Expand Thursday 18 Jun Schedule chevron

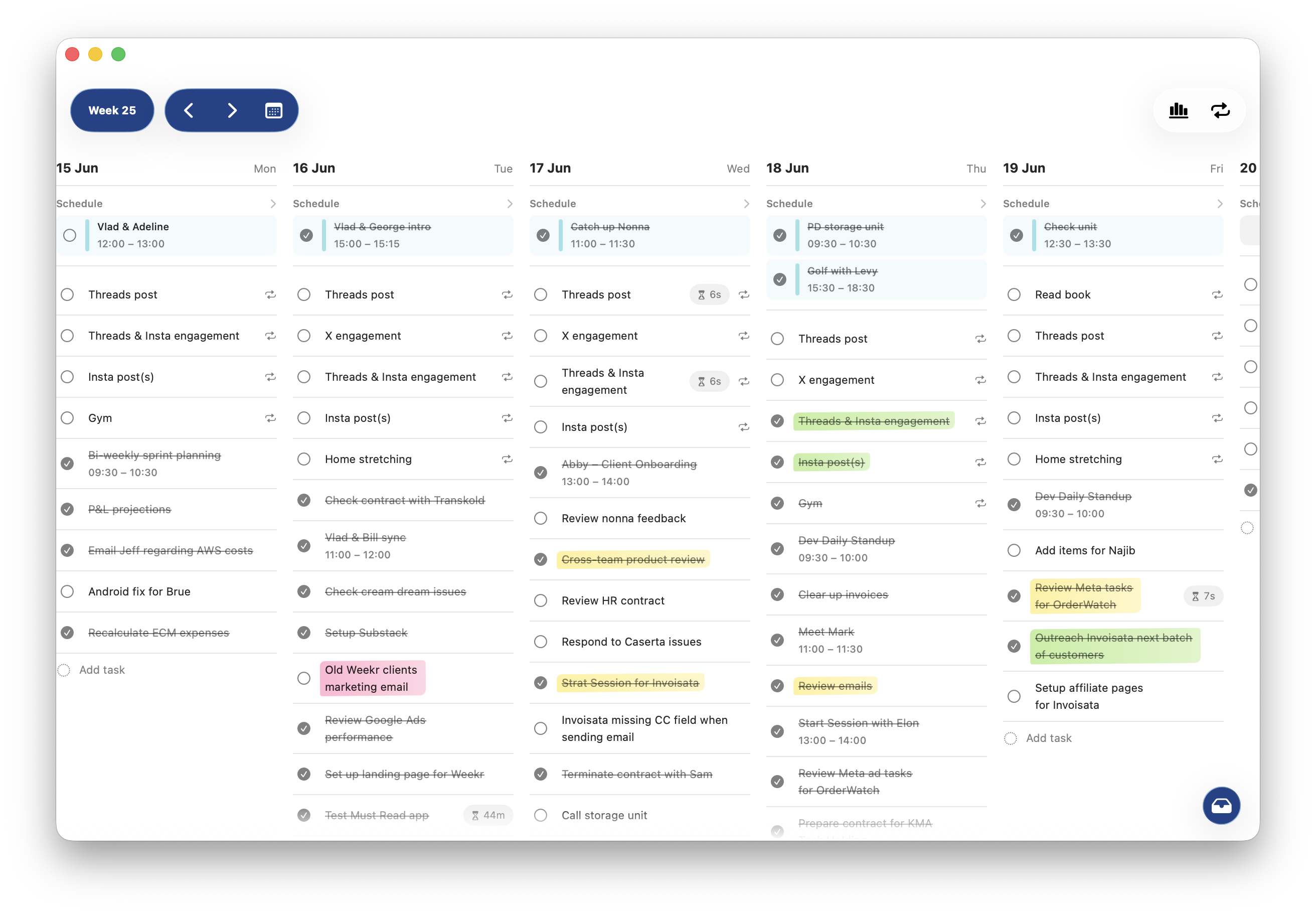[x=983, y=204]
